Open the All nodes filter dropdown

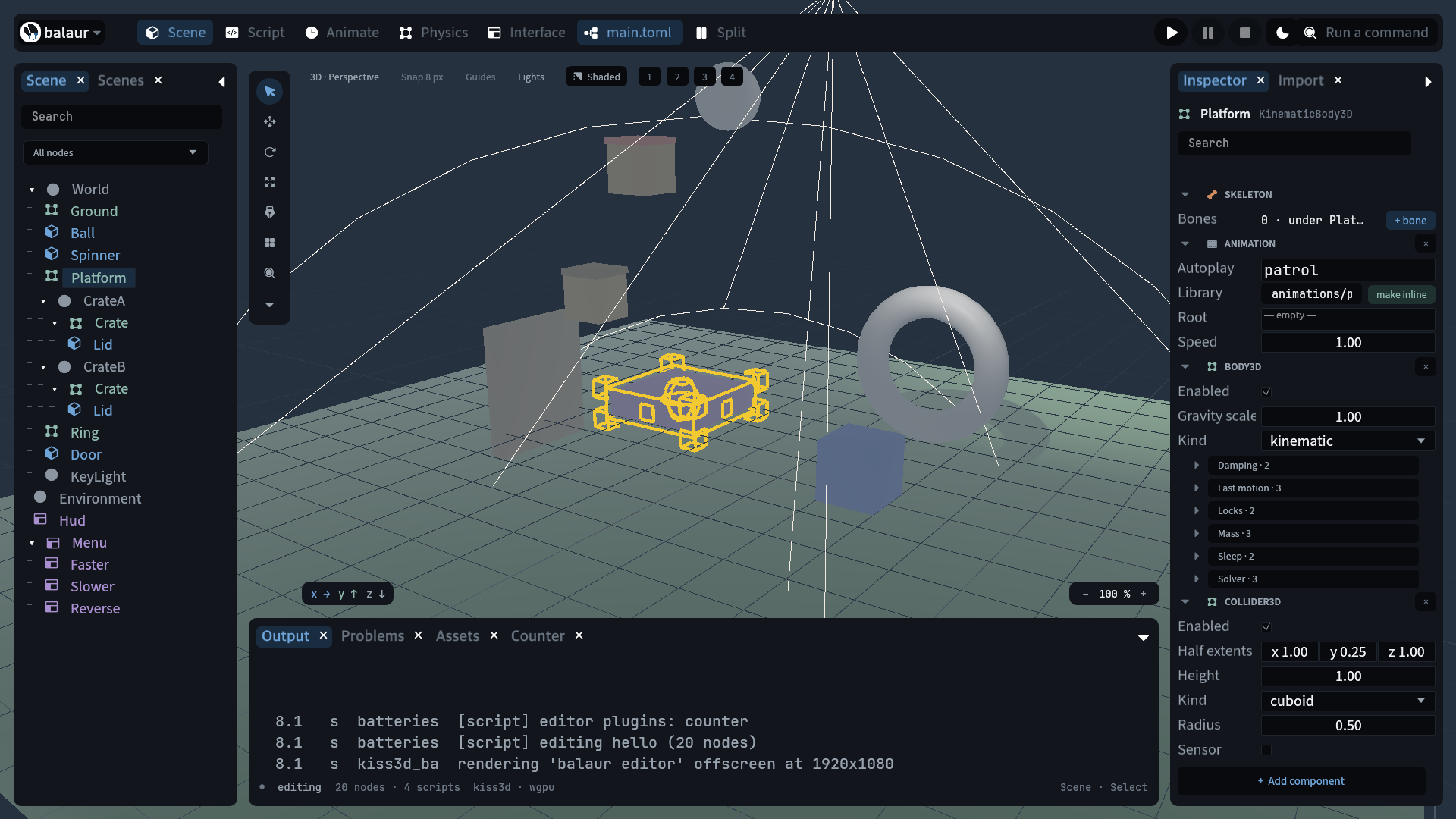point(115,152)
